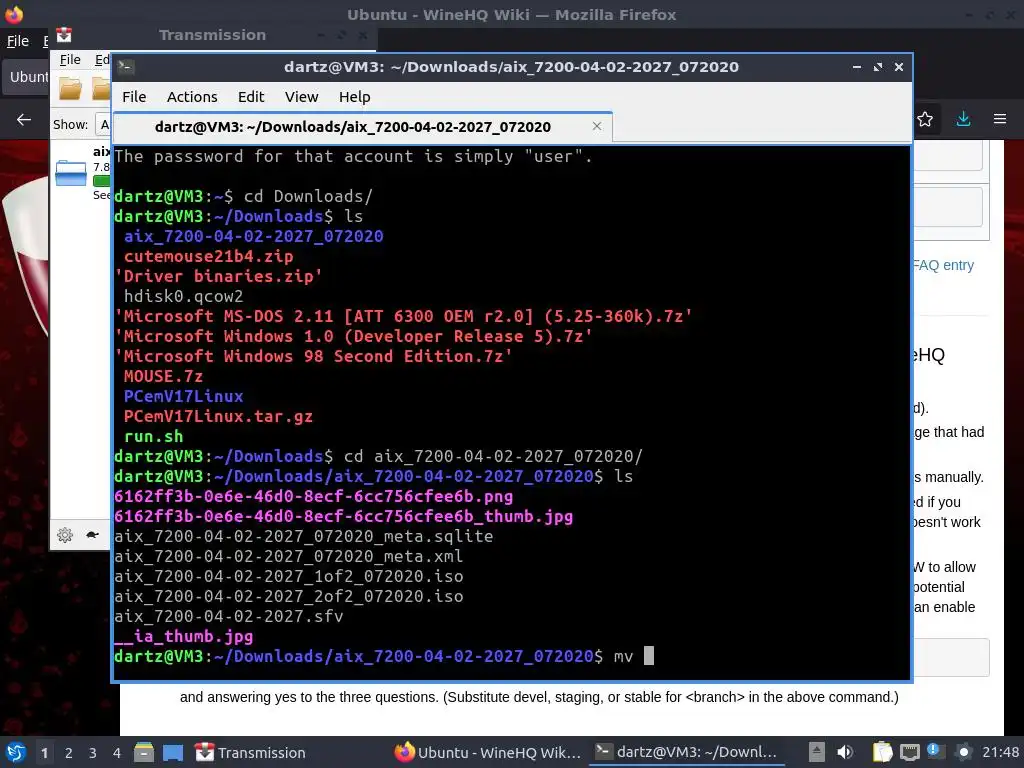Open Actions menu in terminal
This screenshot has width=1024, height=768.
(192, 97)
